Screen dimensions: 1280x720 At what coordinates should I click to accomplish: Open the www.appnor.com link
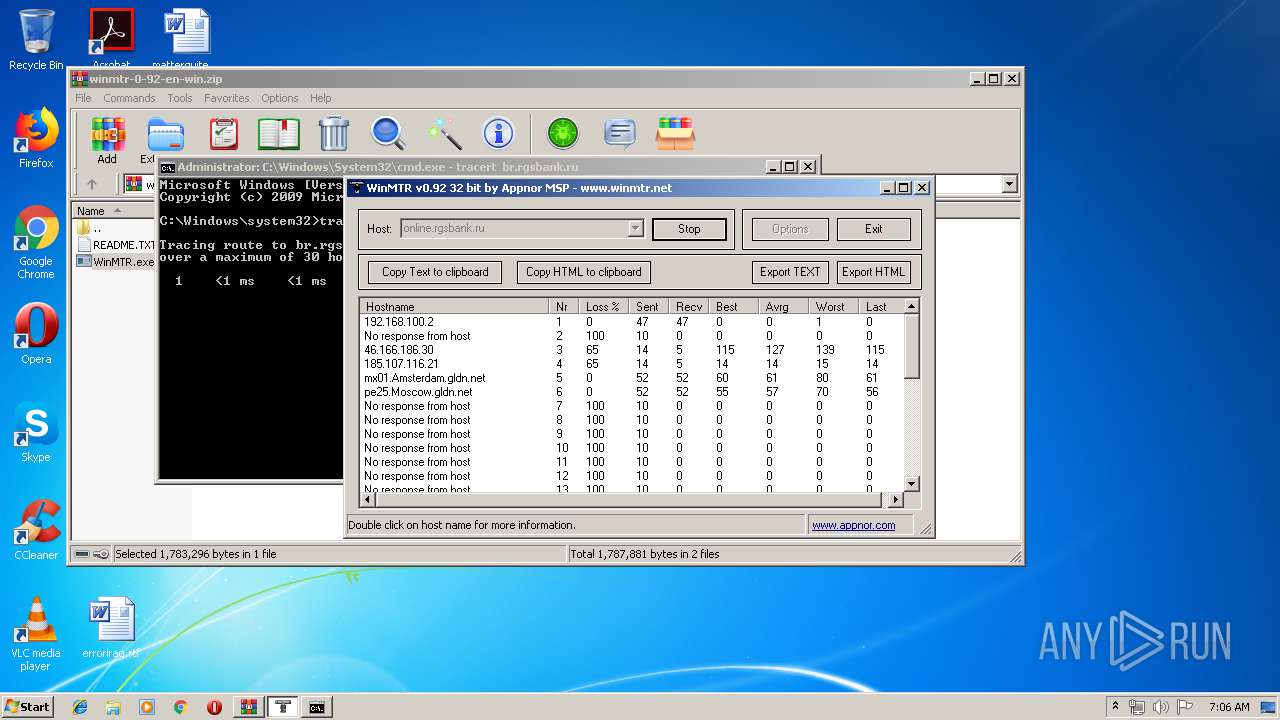(x=853, y=525)
